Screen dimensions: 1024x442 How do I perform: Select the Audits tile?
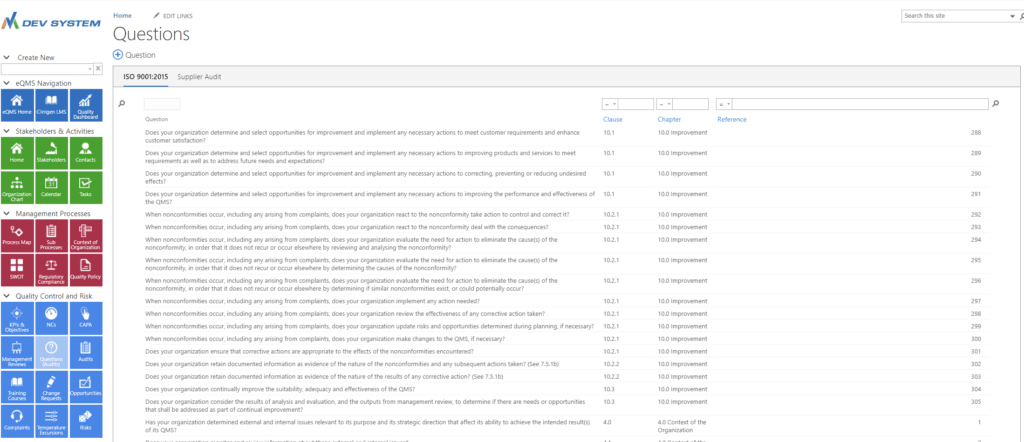click(85, 353)
